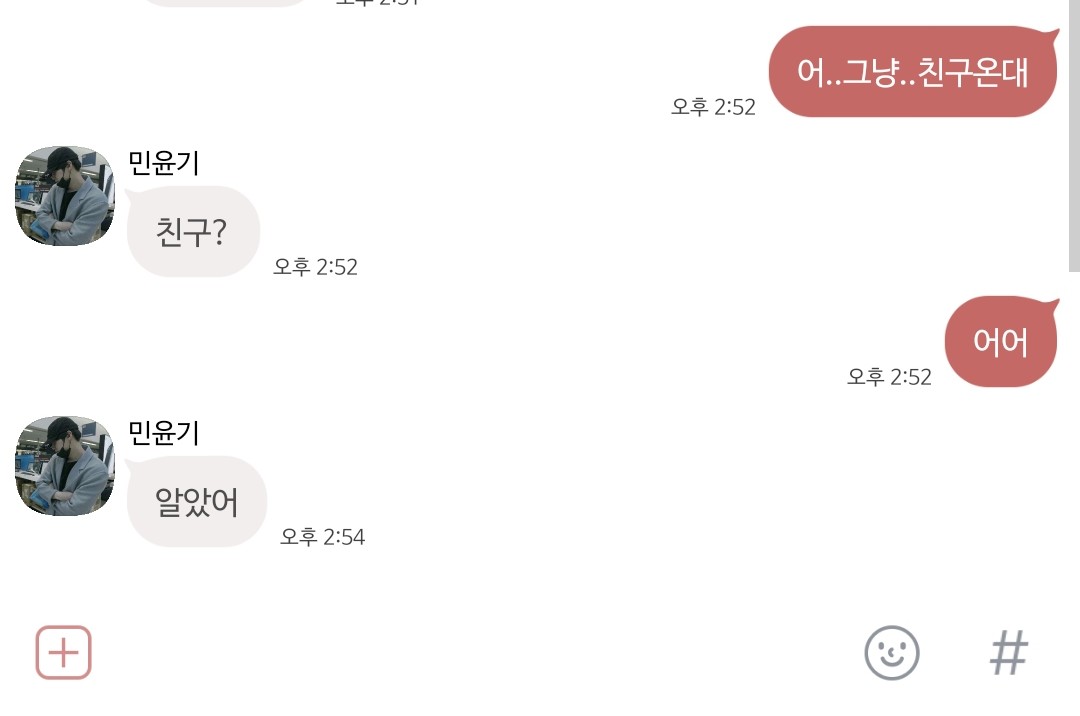Open profile photo beside the 알았어 message

[x=65, y=466]
